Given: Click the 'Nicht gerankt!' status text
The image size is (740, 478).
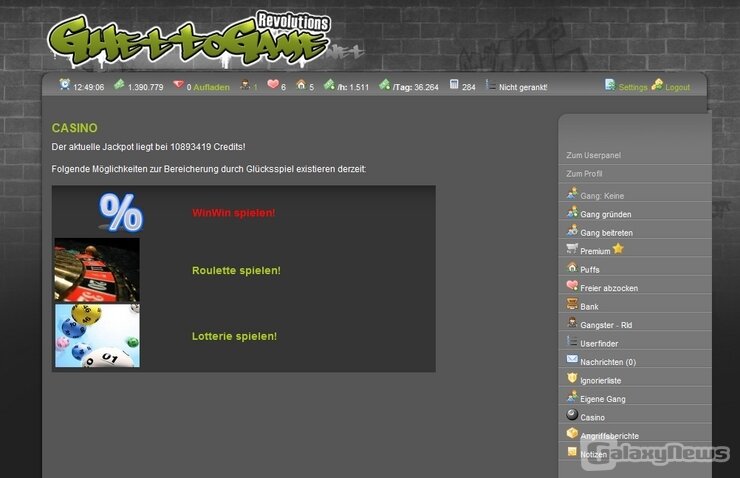Looking at the screenshot, I should click(523, 87).
